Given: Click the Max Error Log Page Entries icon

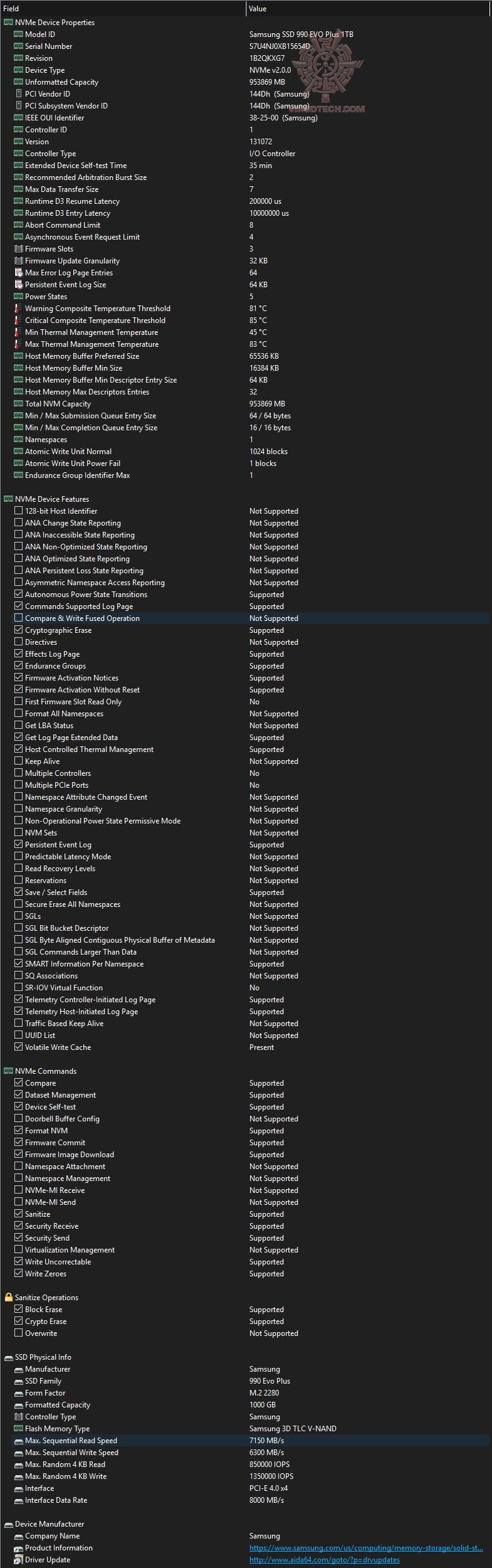Looking at the screenshot, I should point(18,273).
